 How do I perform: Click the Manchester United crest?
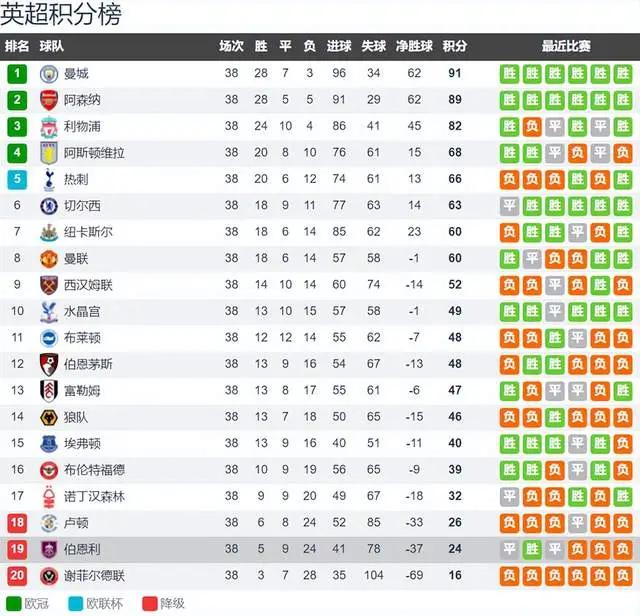[x=49, y=259]
